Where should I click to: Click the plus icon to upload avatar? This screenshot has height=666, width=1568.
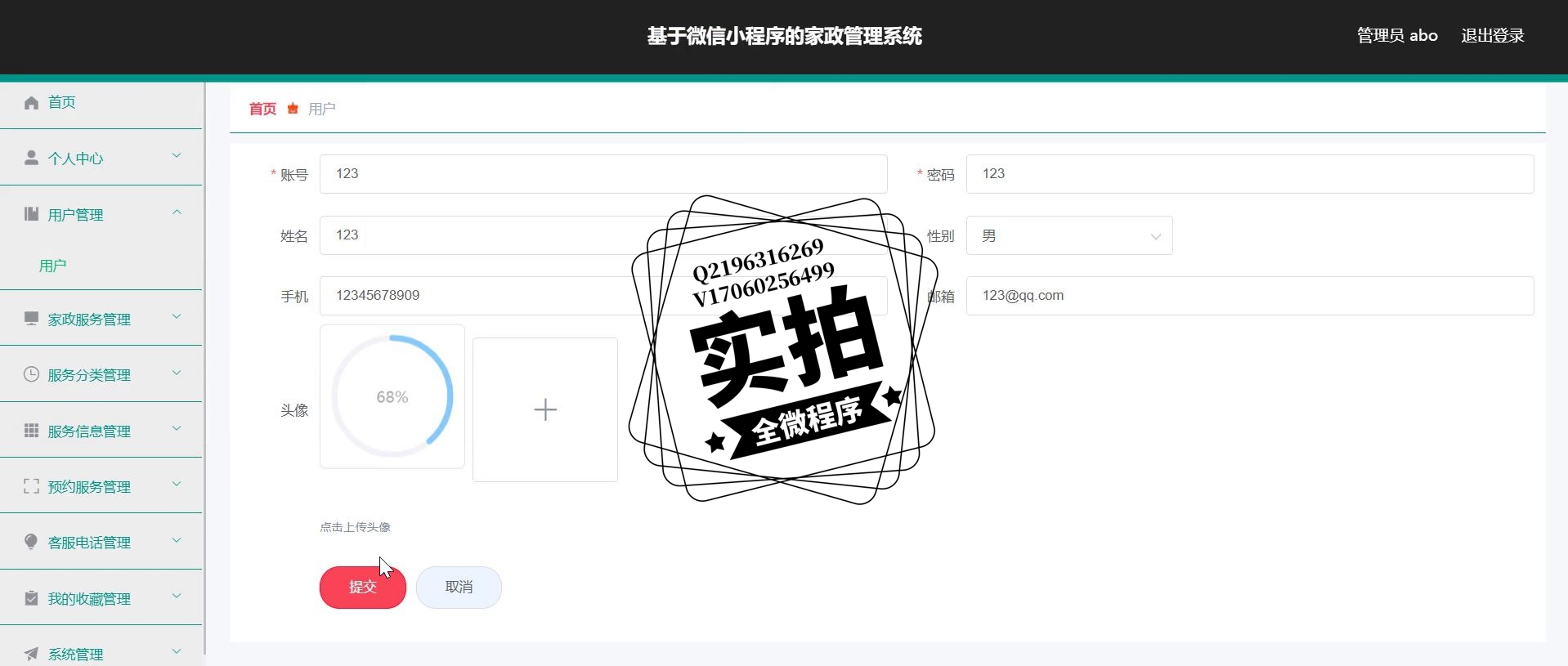[x=545, y=409]
